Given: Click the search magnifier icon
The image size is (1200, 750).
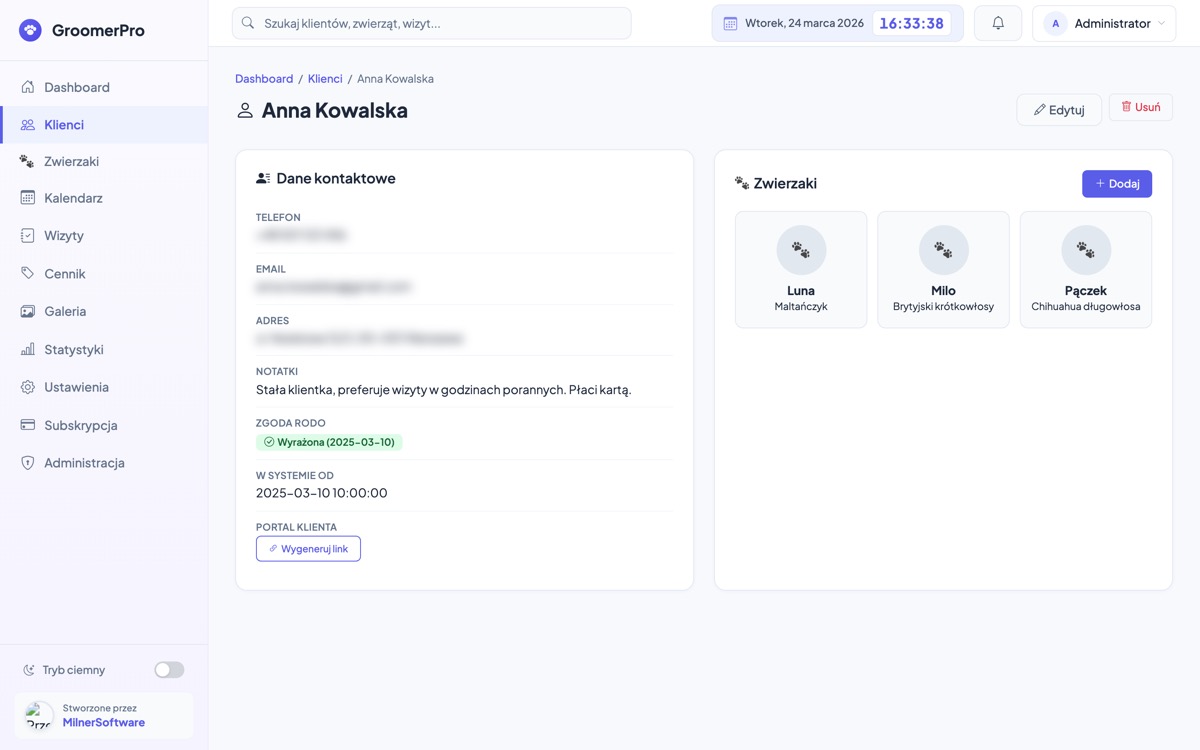Looking at the screenshot, I should pyautogui.click(x=248, y=23).
